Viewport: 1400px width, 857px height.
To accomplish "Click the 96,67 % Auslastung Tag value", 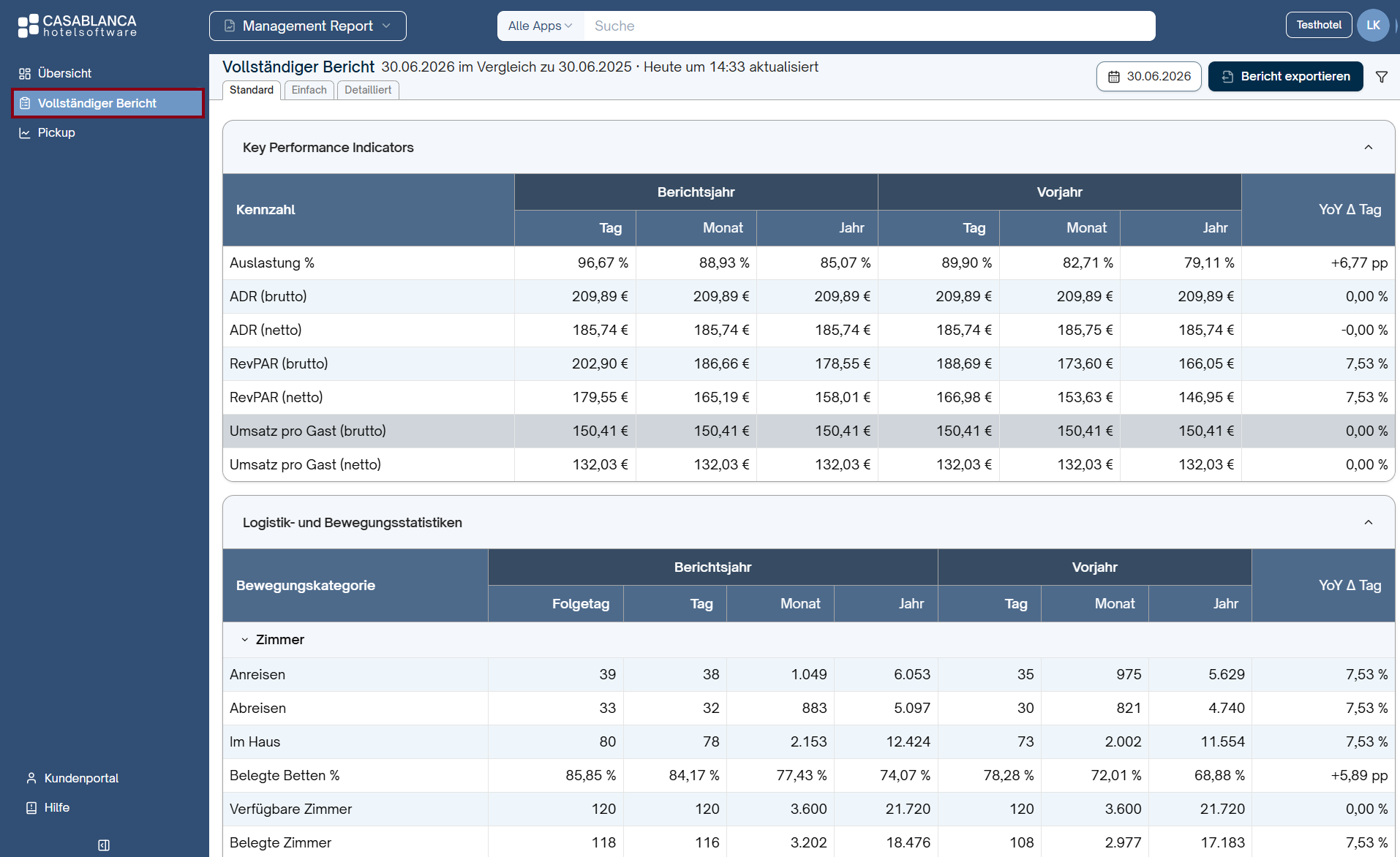I will click(x=603, y=263).
